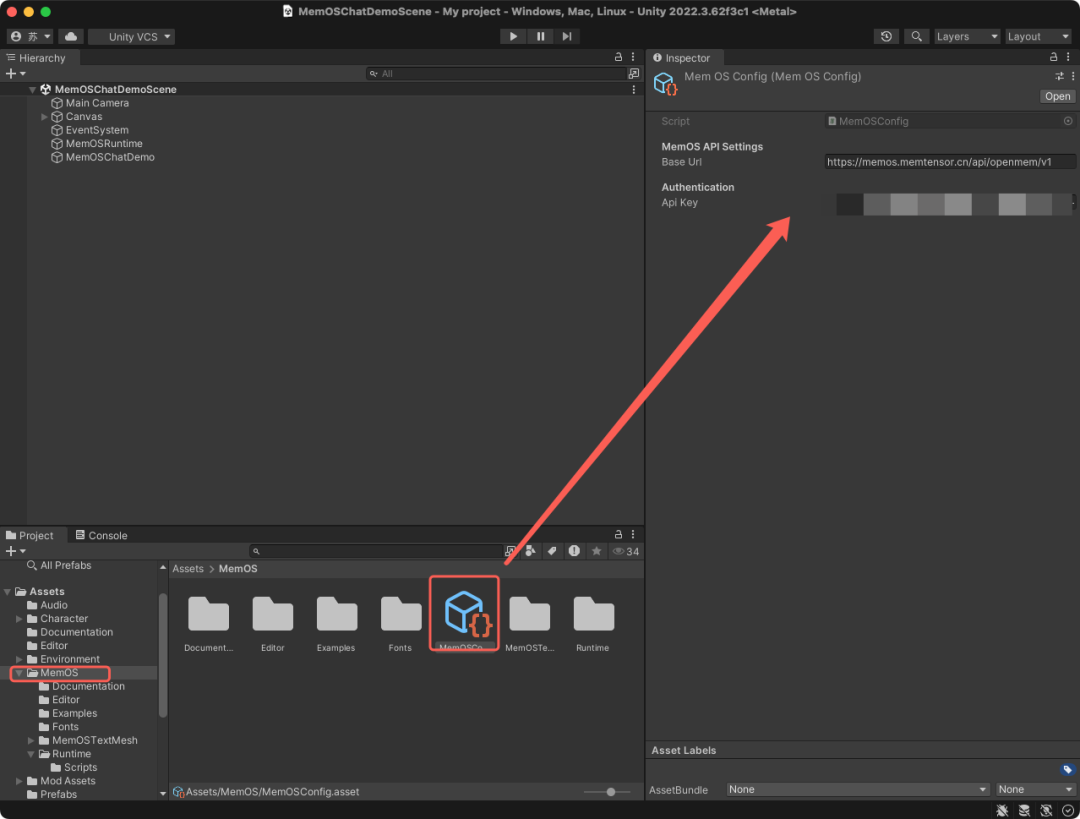Open the Undo History icon
The height and width of the screenshot is (819, 1080).
click(x=886, y=37)
